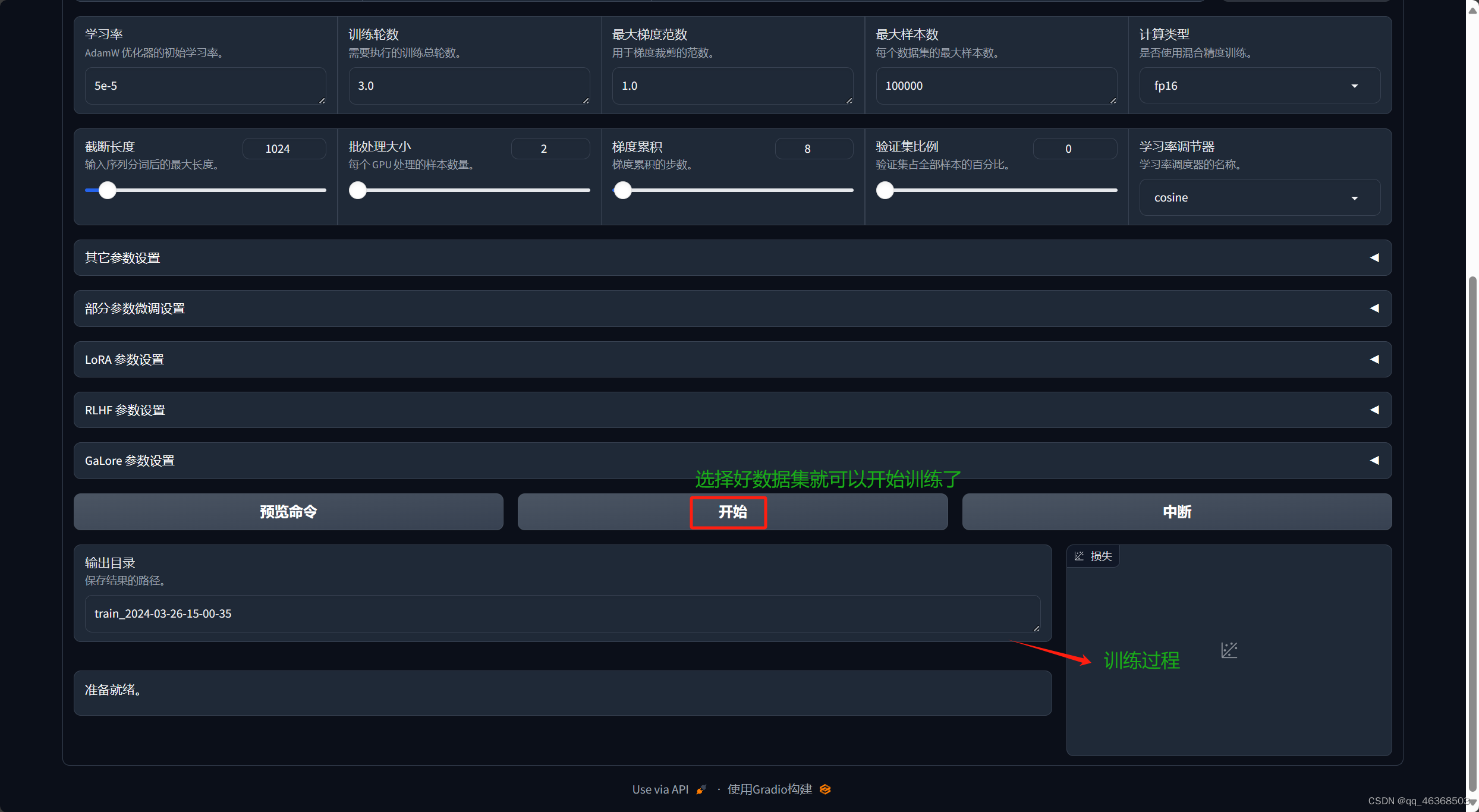
Task: Expand the RLHF 参数设置 section
Action: (732, 410)
